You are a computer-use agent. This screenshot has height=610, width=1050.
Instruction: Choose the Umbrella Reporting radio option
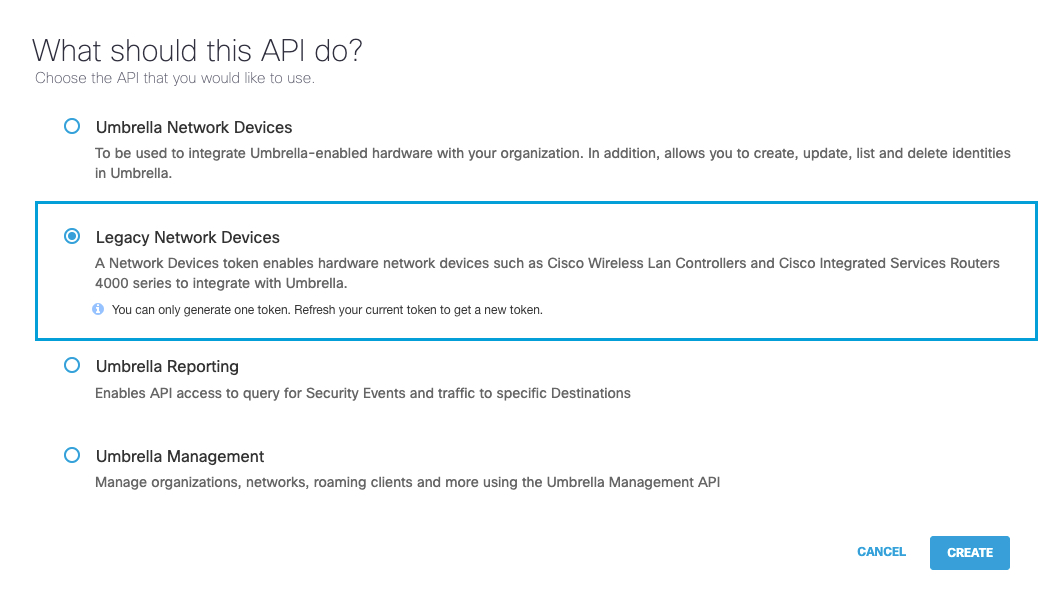[72, 365]
